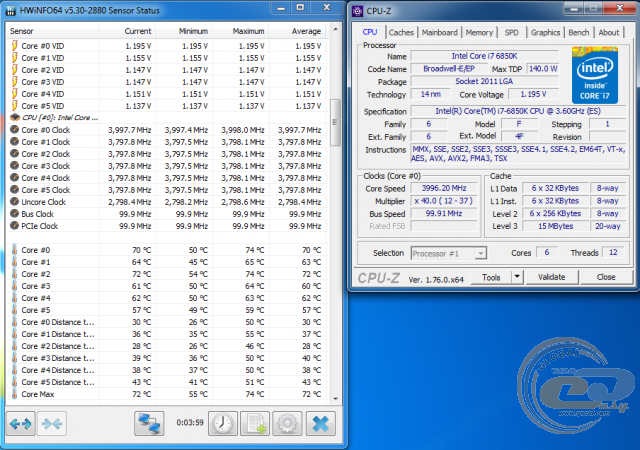
Task: Click the blue X close sensors icon
Action: pyautogui.click(x=320, y=423)
